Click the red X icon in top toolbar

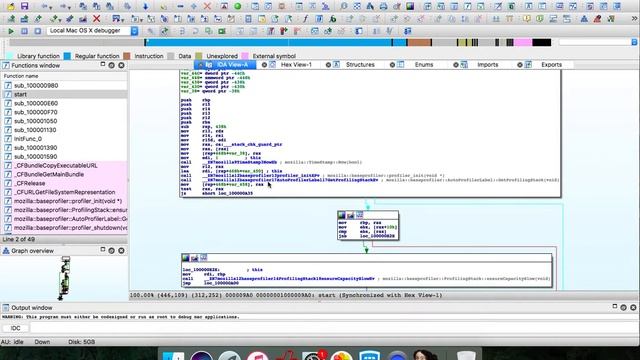pyautogui.click(x=207, y=7)
